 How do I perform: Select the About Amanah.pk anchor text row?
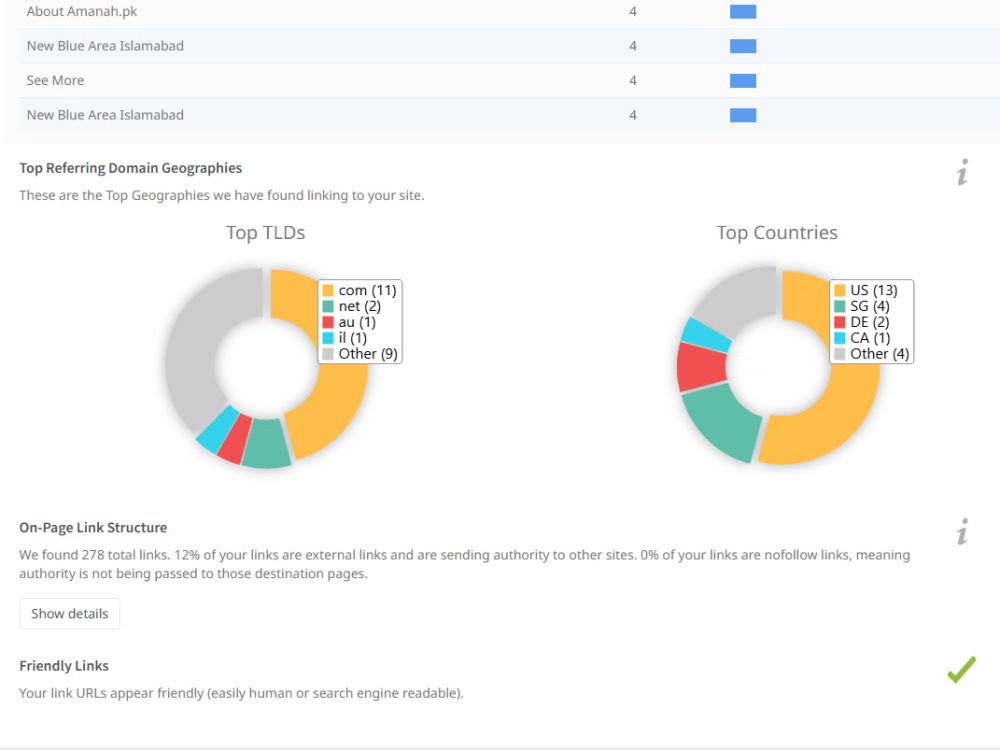point(510,11)
